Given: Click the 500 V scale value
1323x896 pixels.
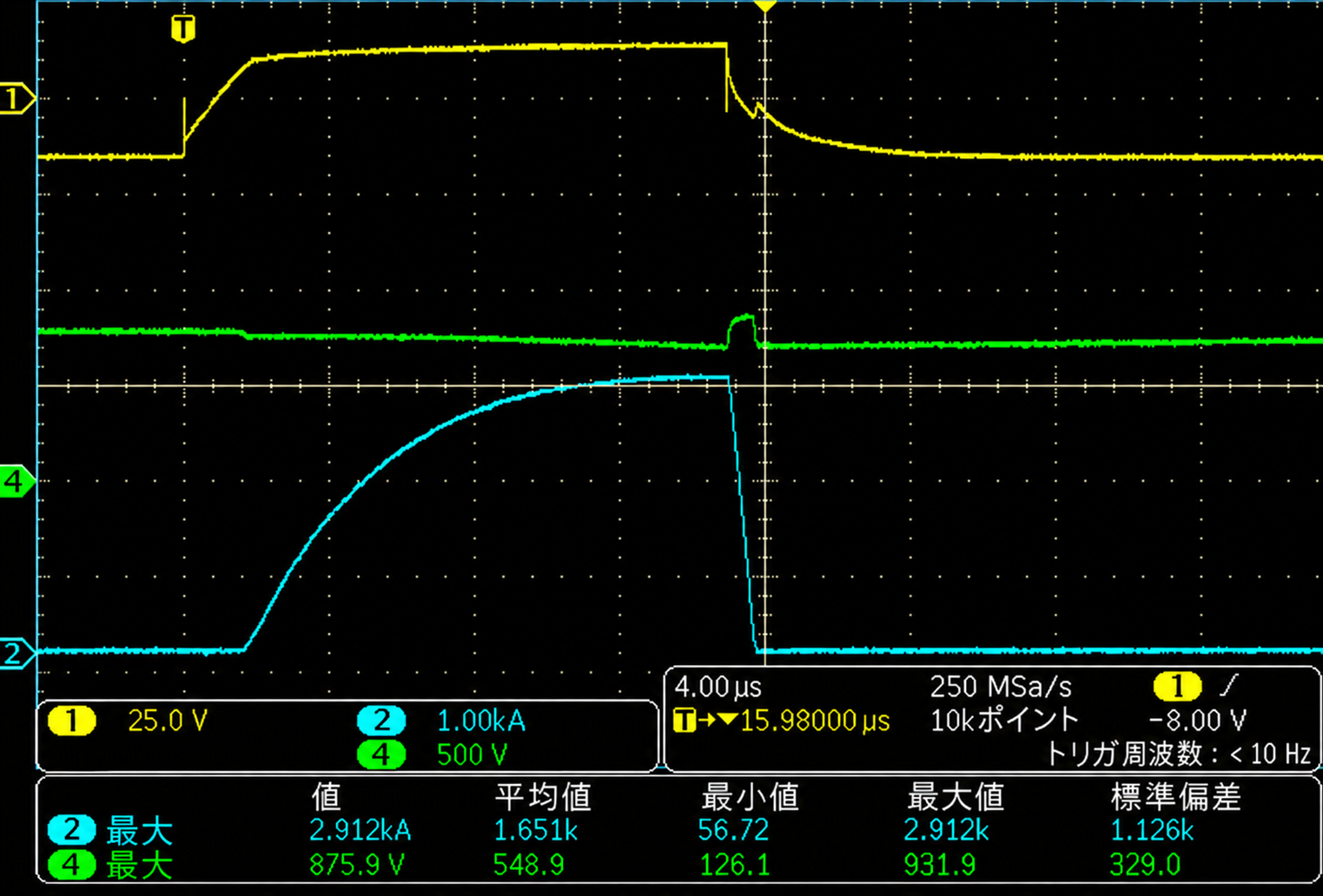Looking at the screenshot, I should [472, 754].
